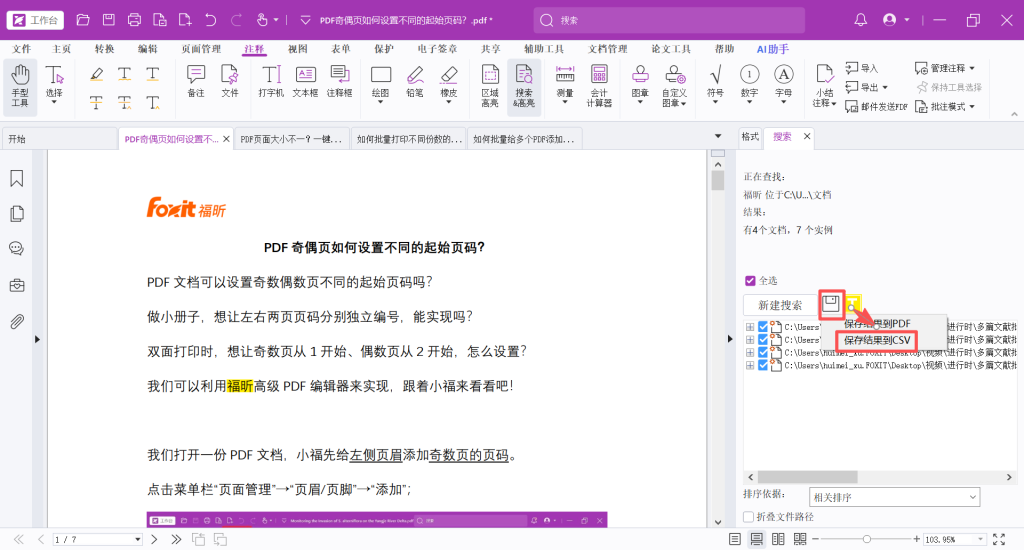Select the 打字机 typewriter tool
The image size is (1024, 550).
pyautogui.click(x=271, y=82)
